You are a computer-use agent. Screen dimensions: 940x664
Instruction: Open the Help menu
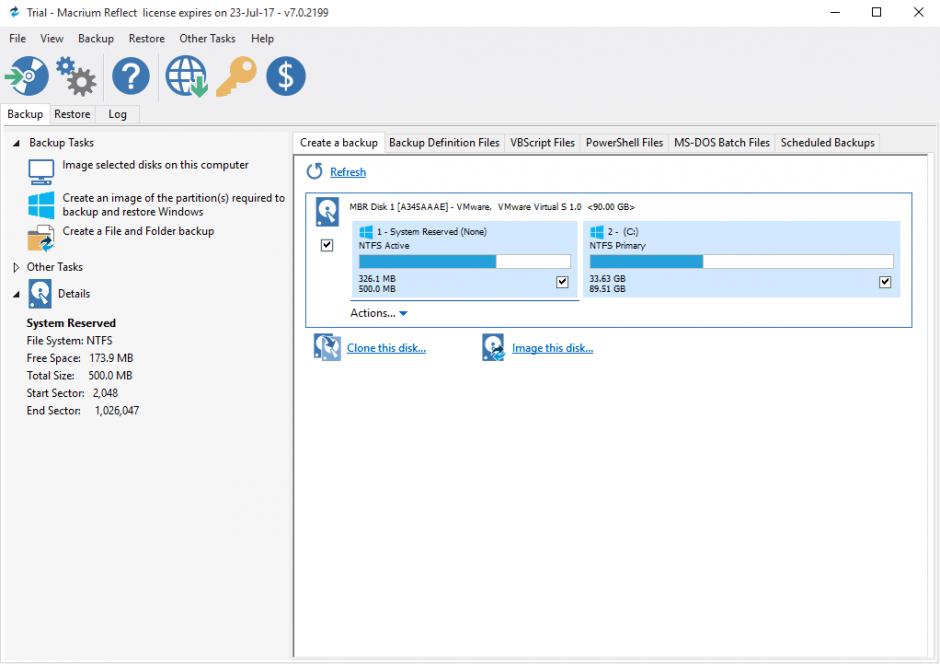tap(262, 38)
